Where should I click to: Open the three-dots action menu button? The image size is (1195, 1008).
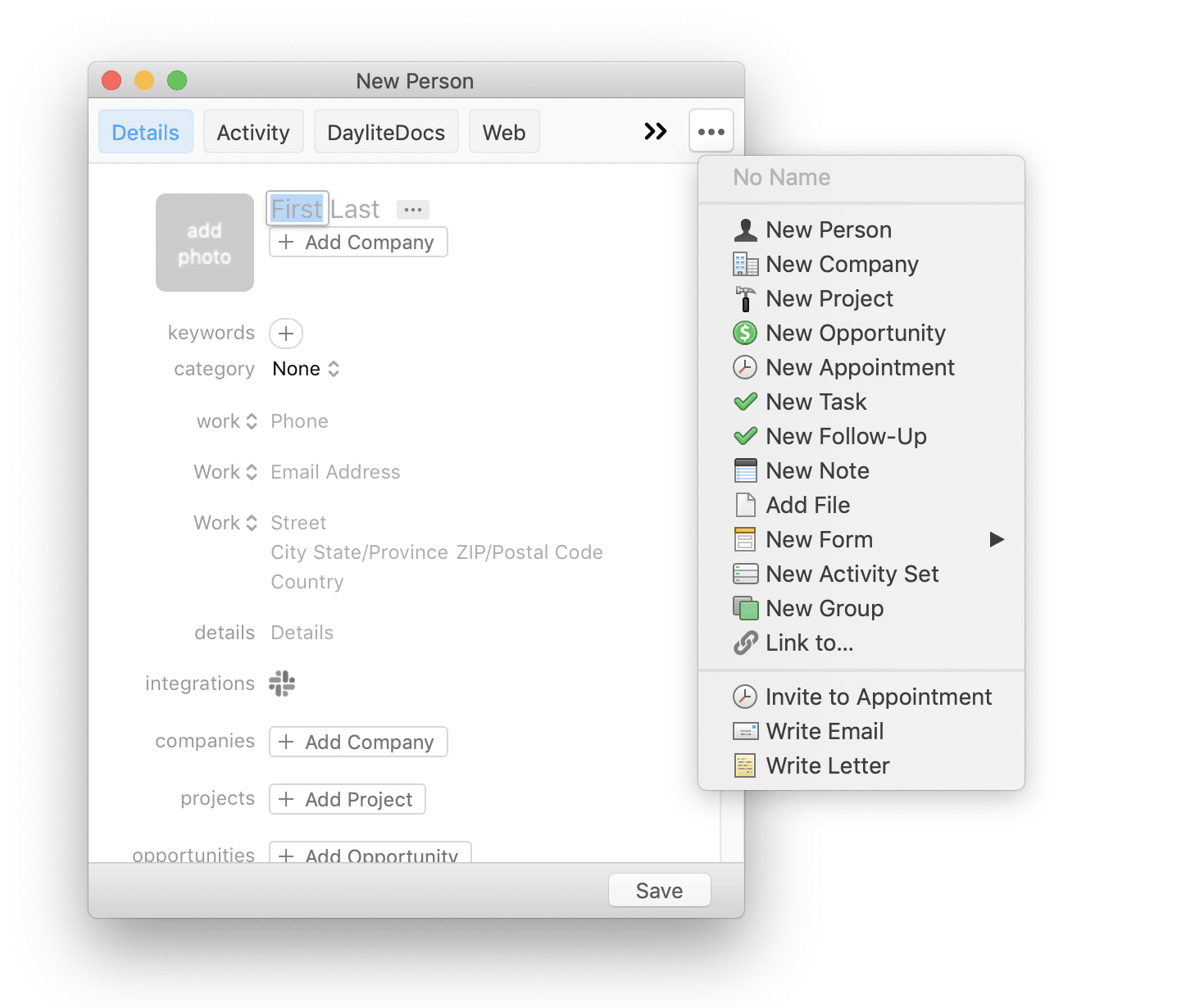pos(711,131)
